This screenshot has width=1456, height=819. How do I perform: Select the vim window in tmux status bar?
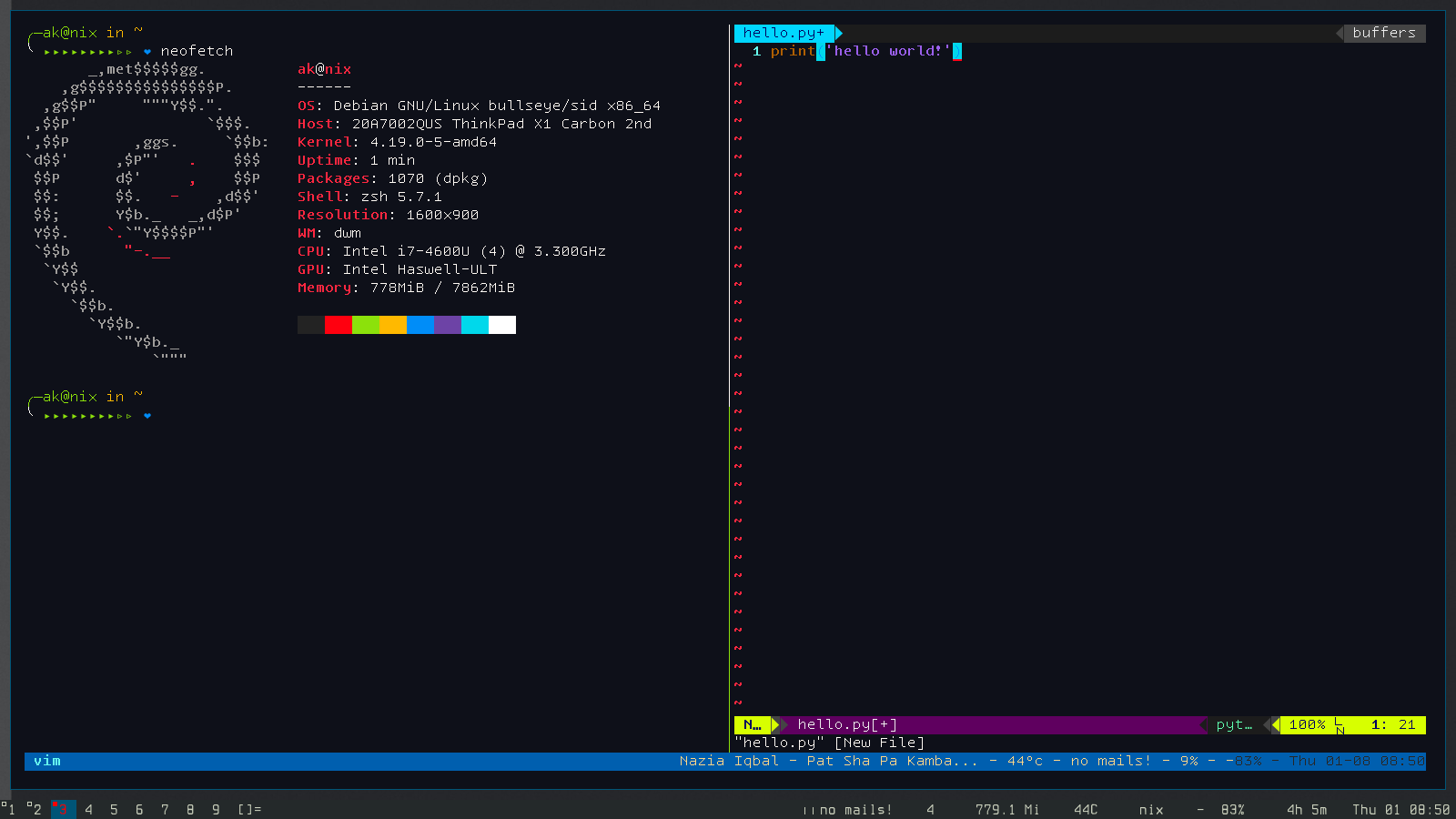[x=47, y=761]
